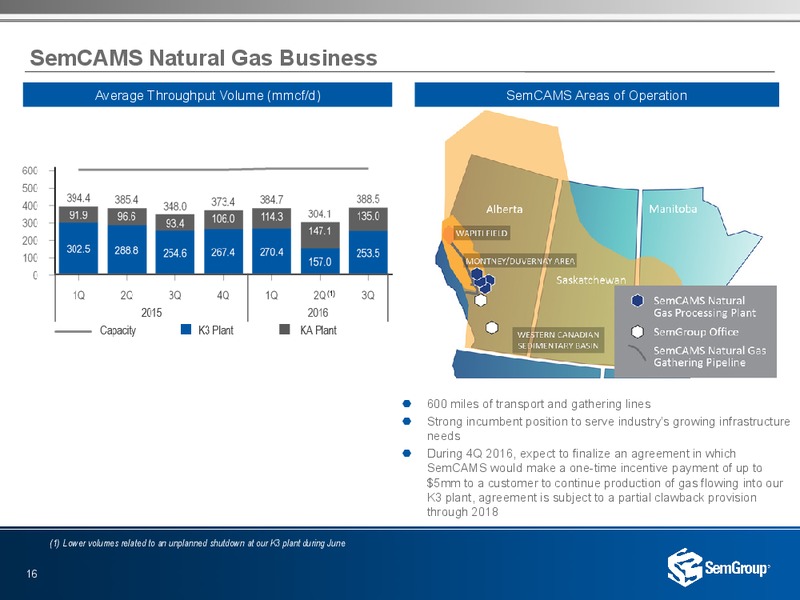The width and height of the screenshot is (800, 600).
Task: Click the During 4Q 2016 bullet paragraph
Action: pyautogui.click(x=605, y=483)
